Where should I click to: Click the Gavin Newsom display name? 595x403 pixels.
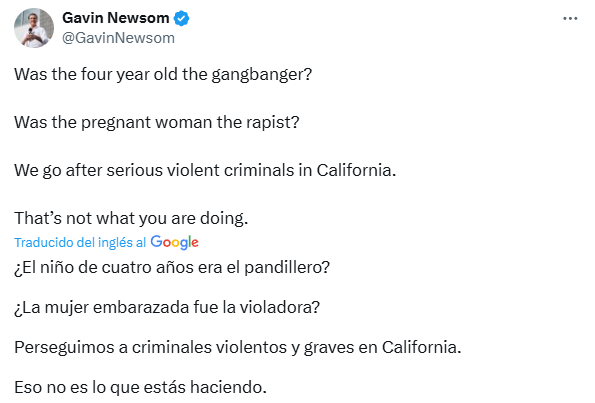[116, 18]
